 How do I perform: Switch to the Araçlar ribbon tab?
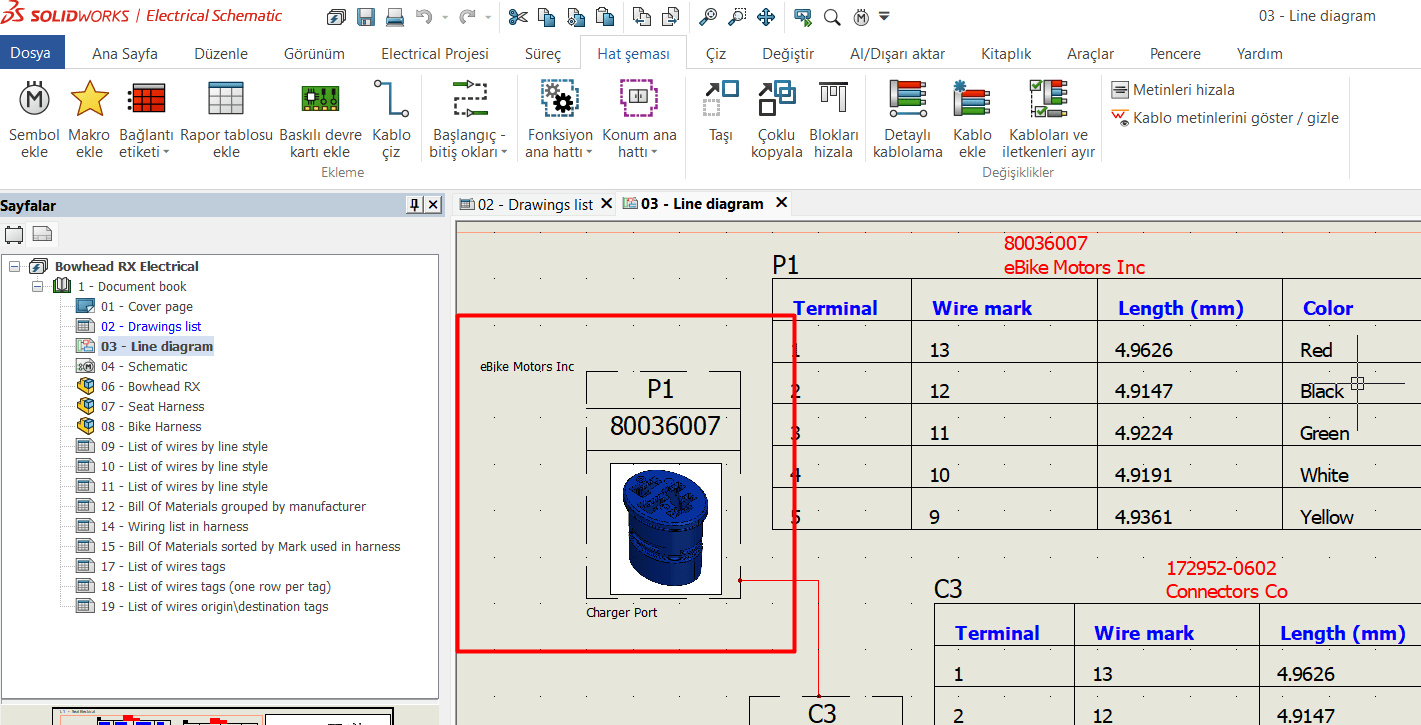[x=1091, y=54]
